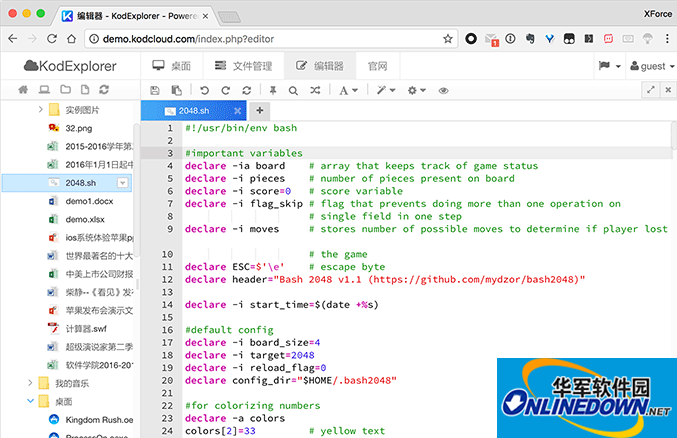Open a new browser tab
The image size is (677, 438).
[x=229, y=17]
